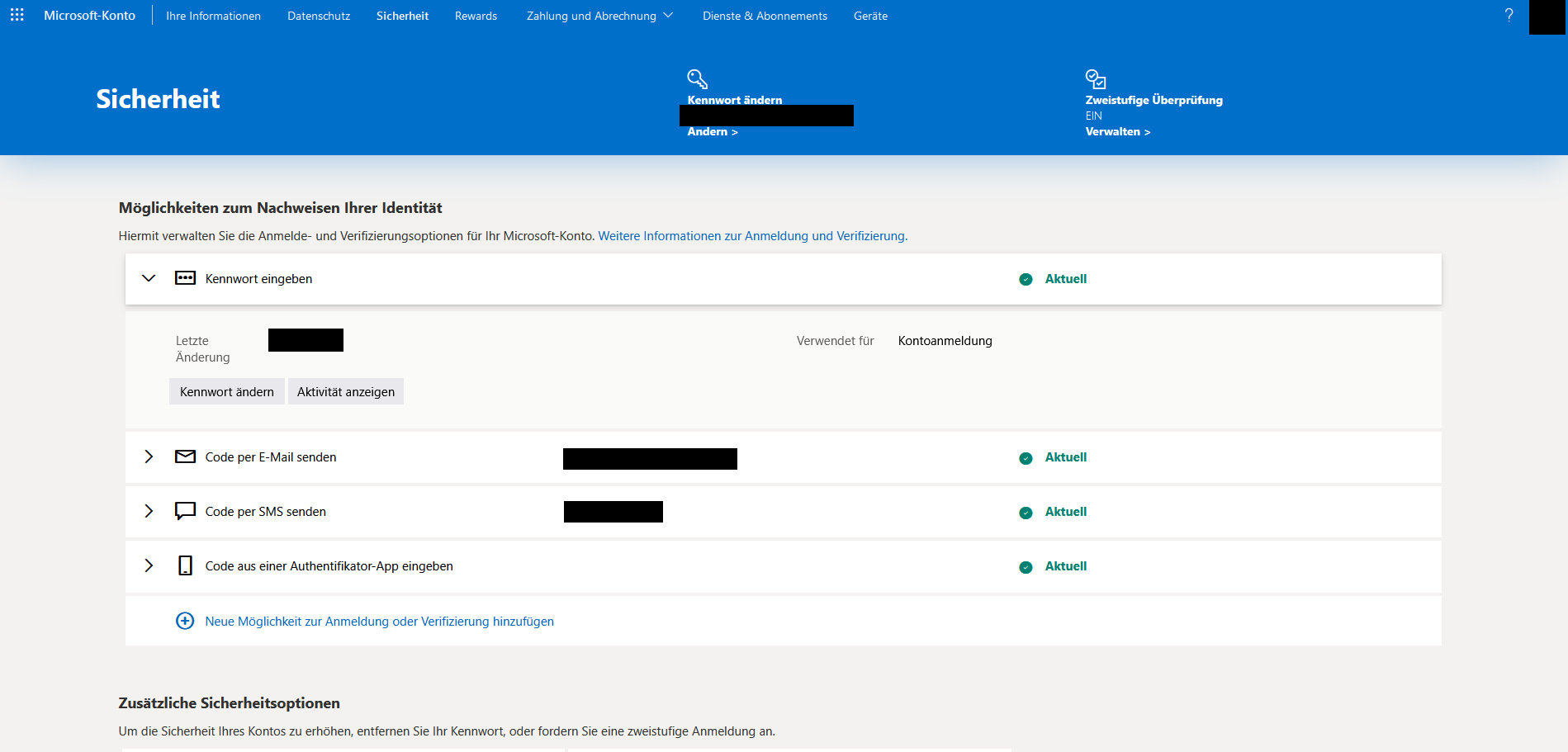Screen dimensions: 1568x752
Task: Click the Code per E-Mail senden label
Action: [x=271, y=457]
